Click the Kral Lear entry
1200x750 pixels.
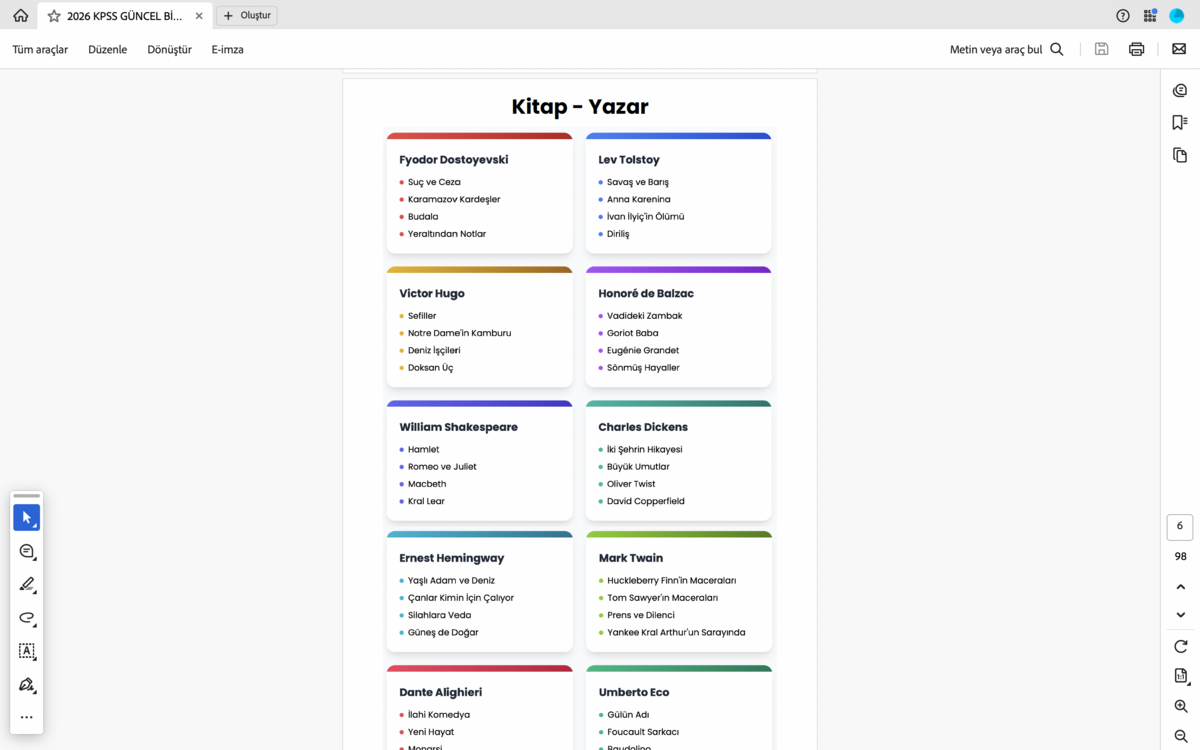[426, 501]
